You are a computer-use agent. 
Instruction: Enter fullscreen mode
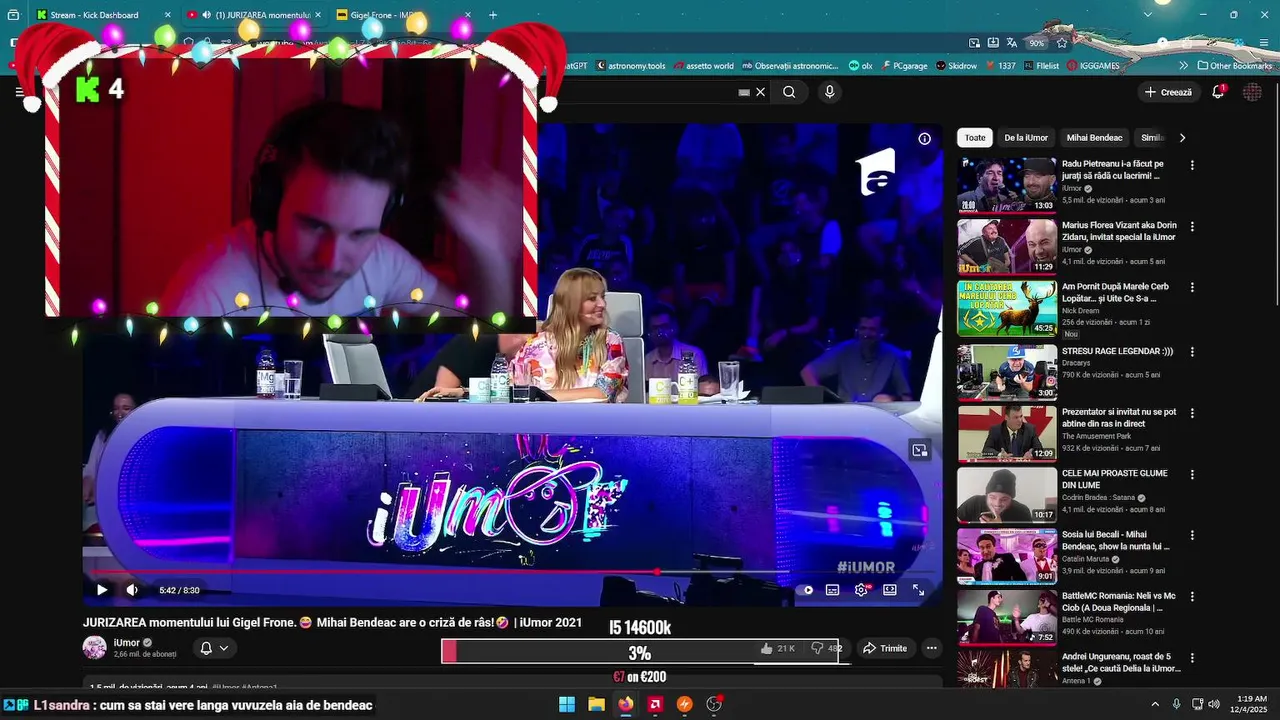pos(918,590)
